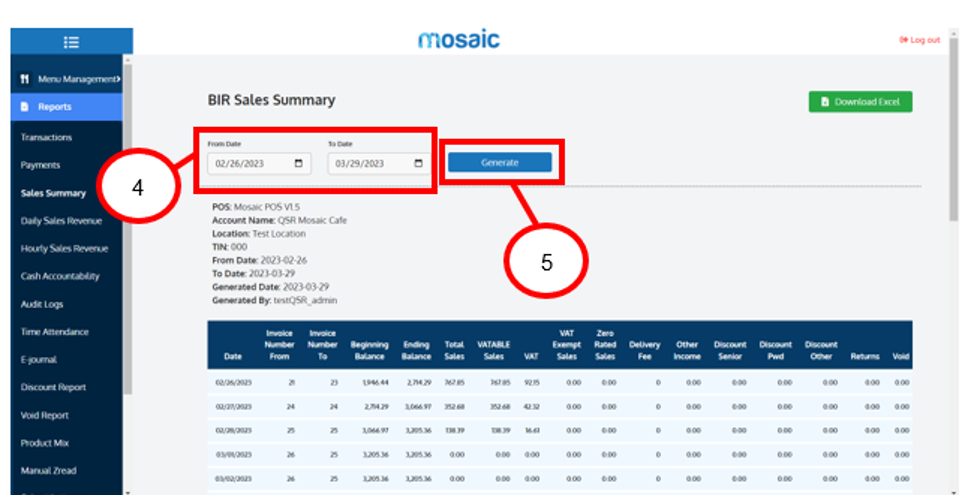
Task: Click the 352.68 total sales cell
Action: coord(454,406)
